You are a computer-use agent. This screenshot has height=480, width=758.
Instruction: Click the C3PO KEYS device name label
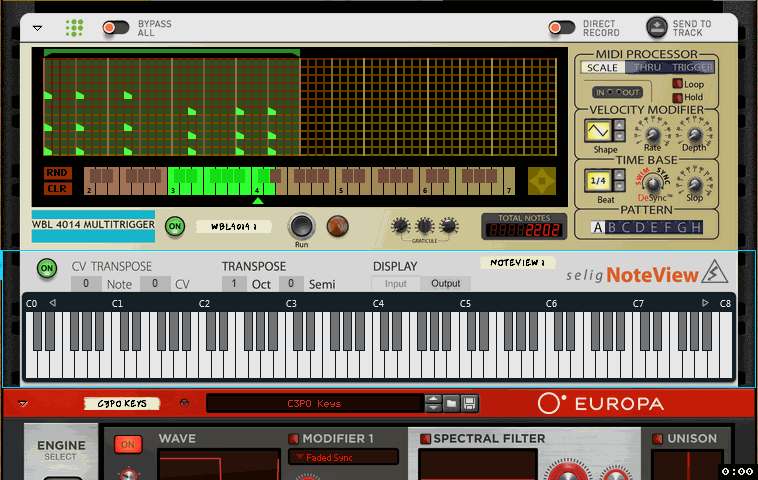[122, 403]
